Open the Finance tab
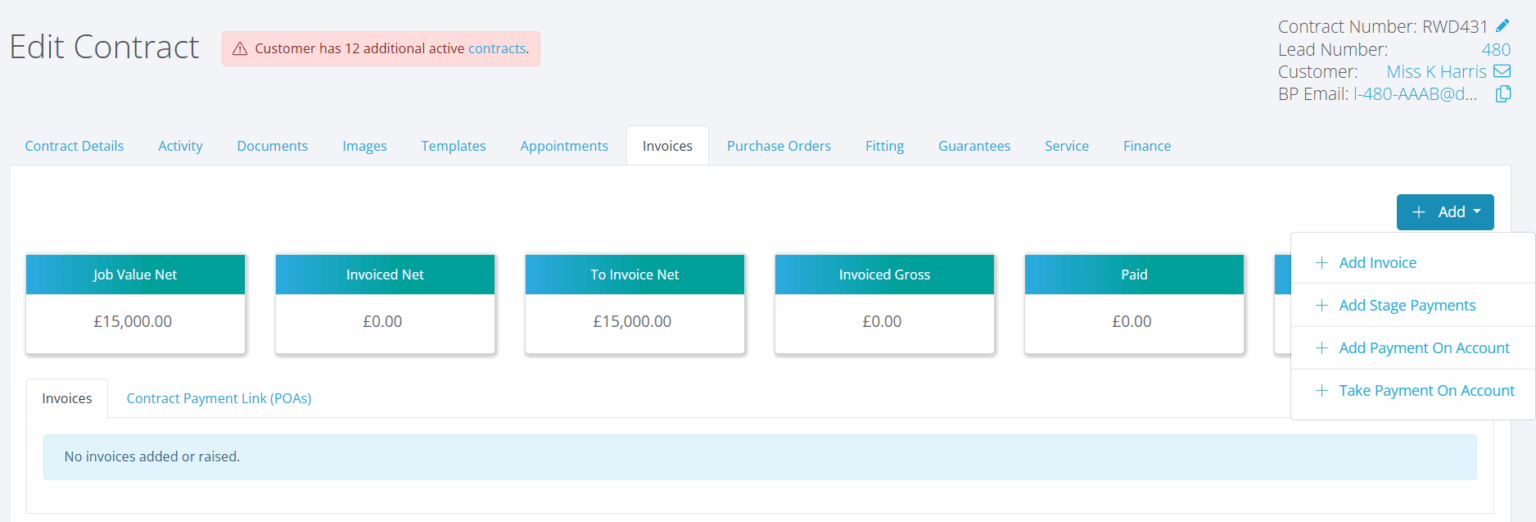This screenshot has width=1536, height=522. pos(1146,146)
